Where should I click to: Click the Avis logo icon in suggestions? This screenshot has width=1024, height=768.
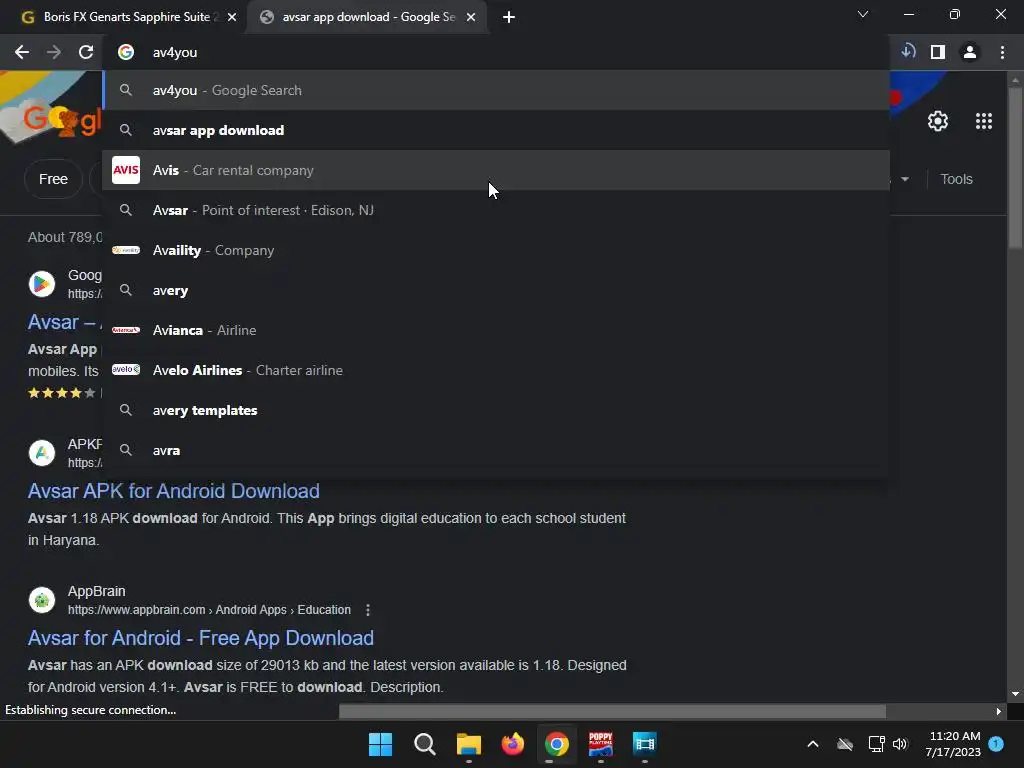(126, 170)
